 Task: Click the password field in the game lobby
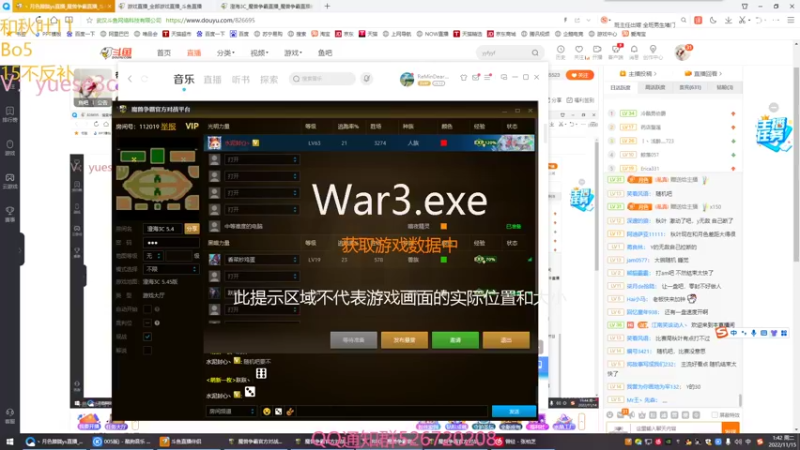(x=171, y=242)
